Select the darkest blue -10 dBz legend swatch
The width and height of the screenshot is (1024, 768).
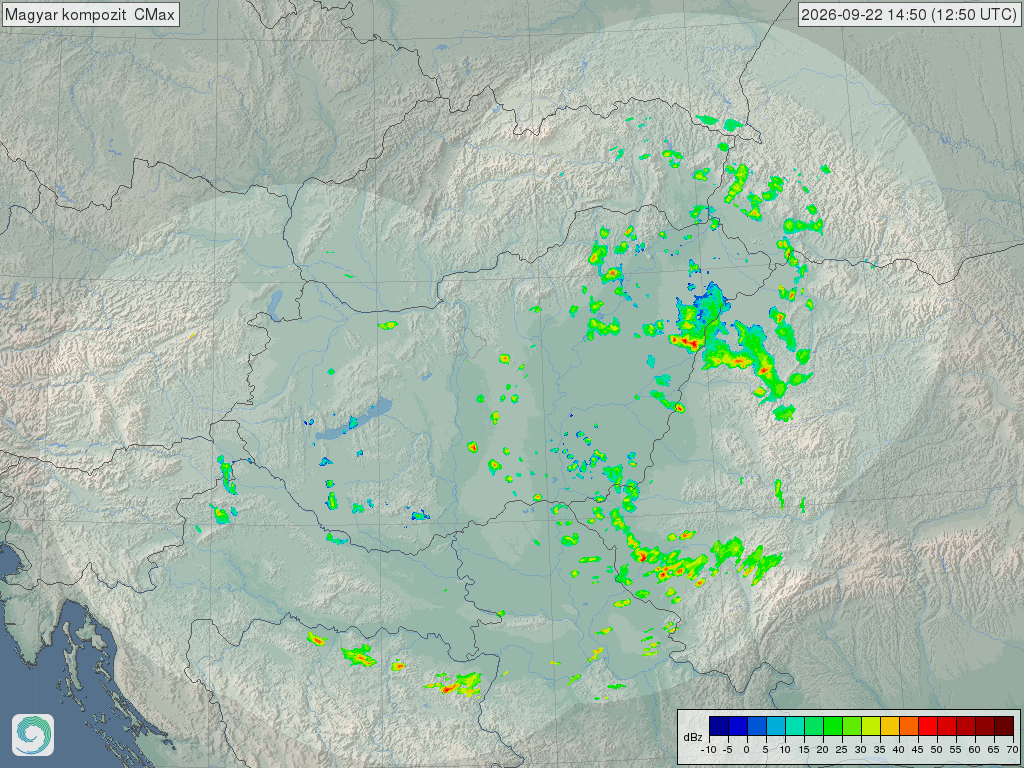coord(719,726)
